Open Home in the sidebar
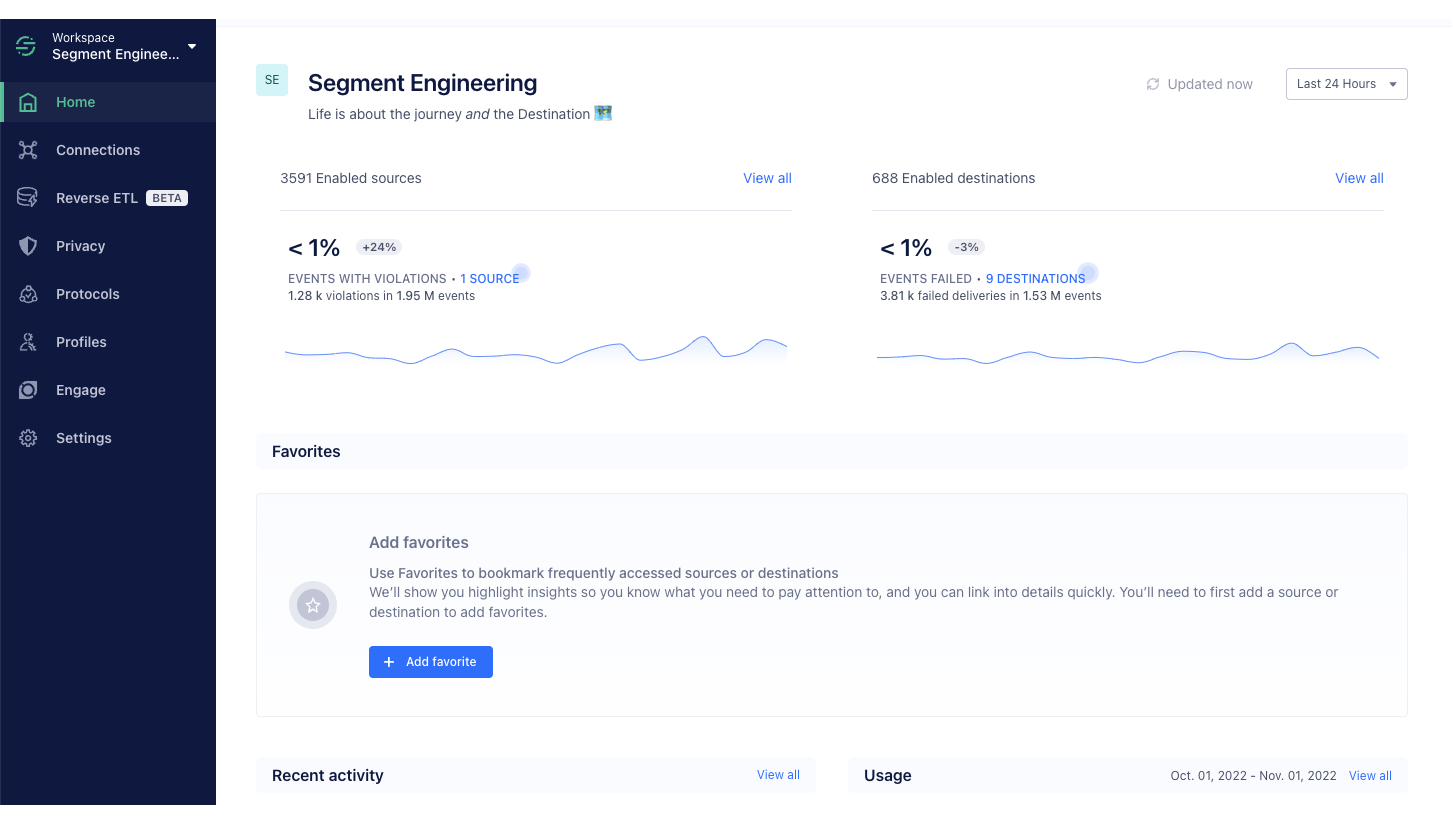This screenshot has width=1453, height=817. [x=108, y=102]
